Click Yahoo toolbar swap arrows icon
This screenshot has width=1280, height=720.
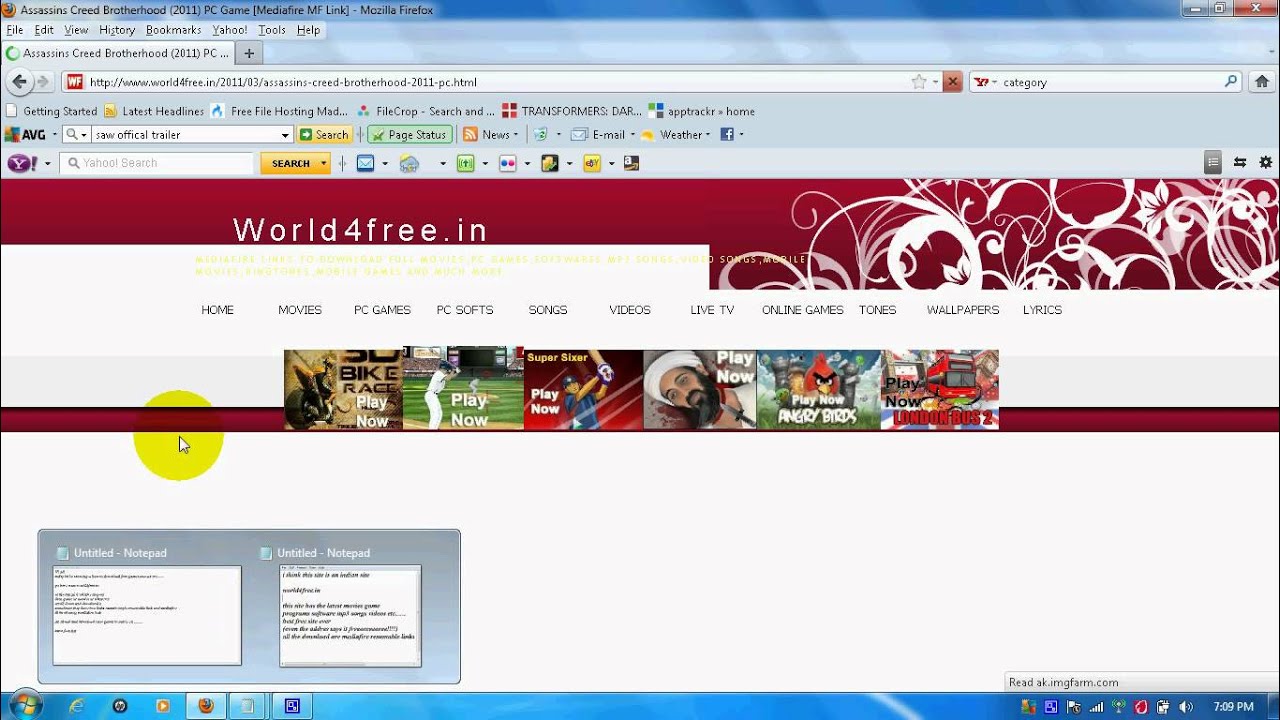(x=1240, y=162)
